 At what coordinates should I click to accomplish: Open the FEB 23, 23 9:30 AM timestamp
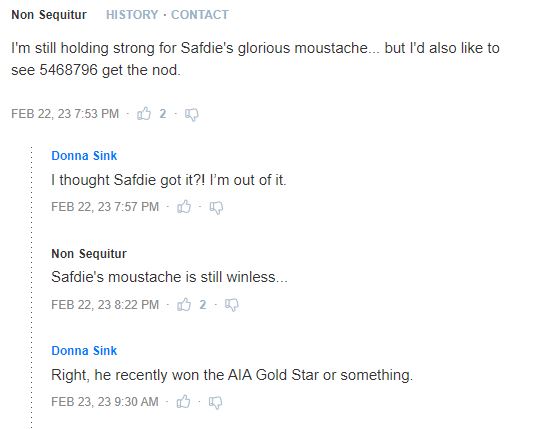coord(105,402)
